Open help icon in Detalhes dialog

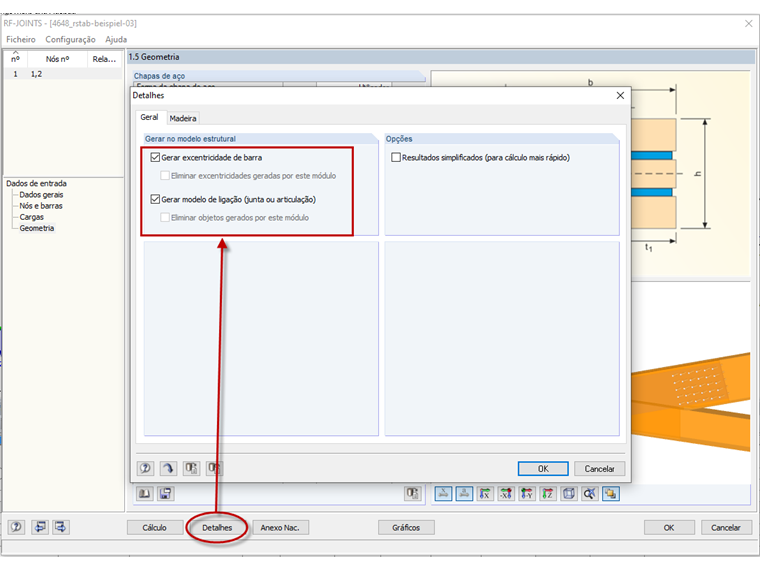pos(145,468)
